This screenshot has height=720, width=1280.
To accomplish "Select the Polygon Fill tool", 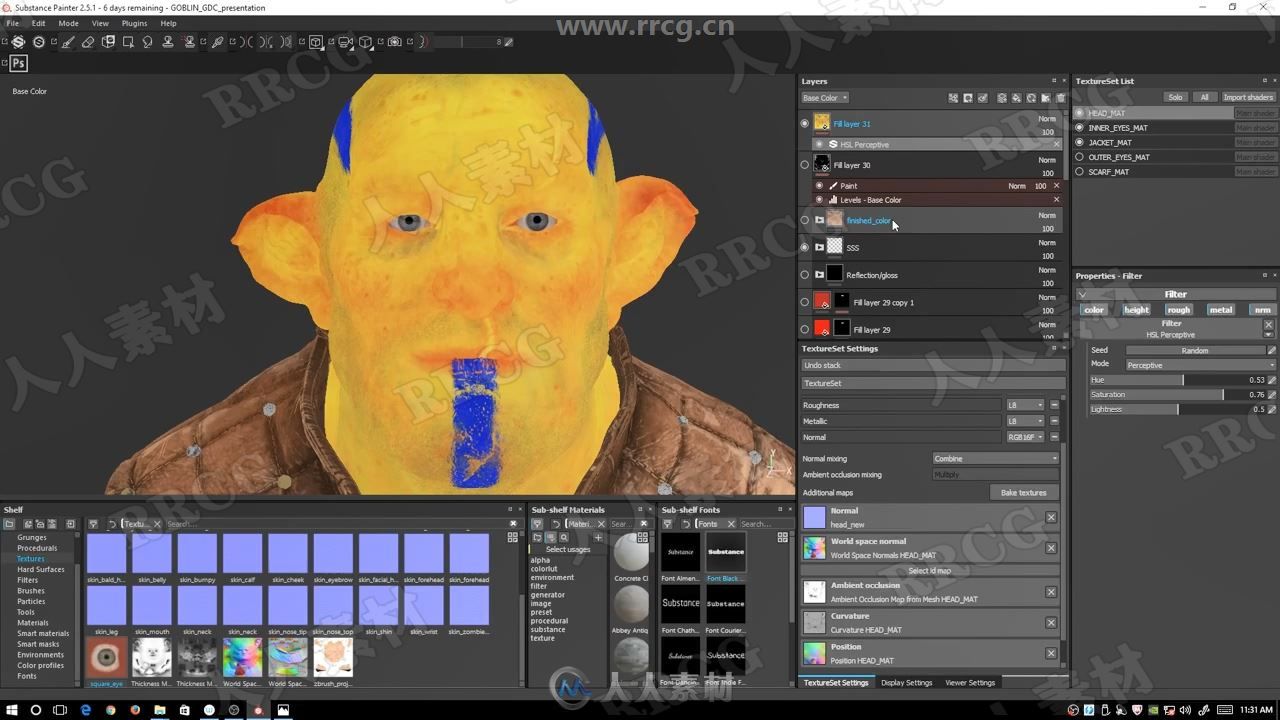I will [x=128, y=42].
